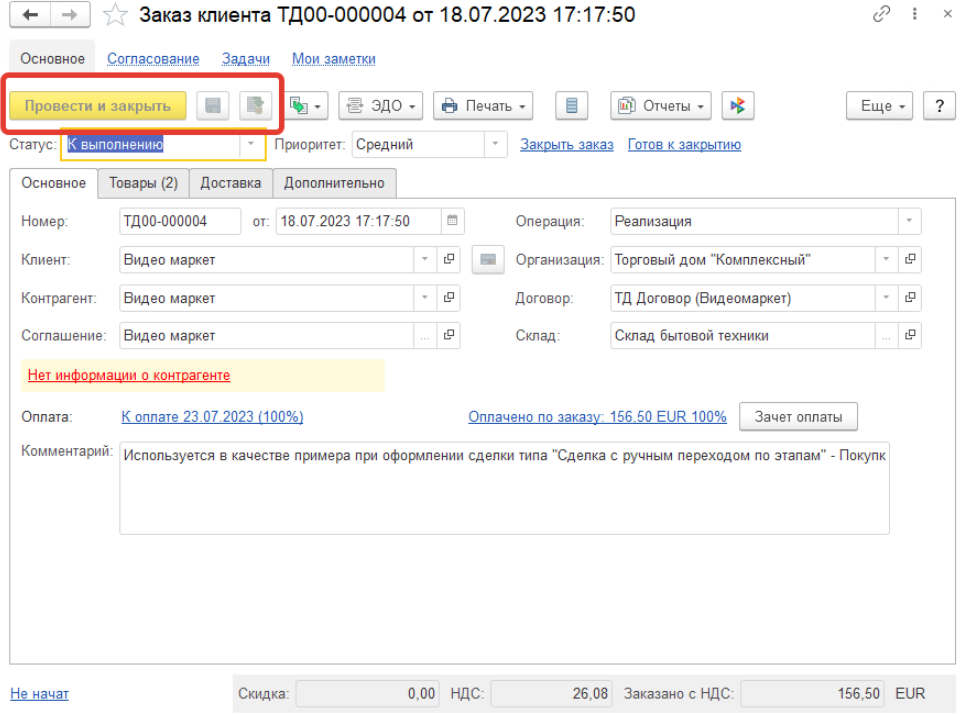960x714 pixels.
Task: Open the Склад record
Action: click(910, 336)
